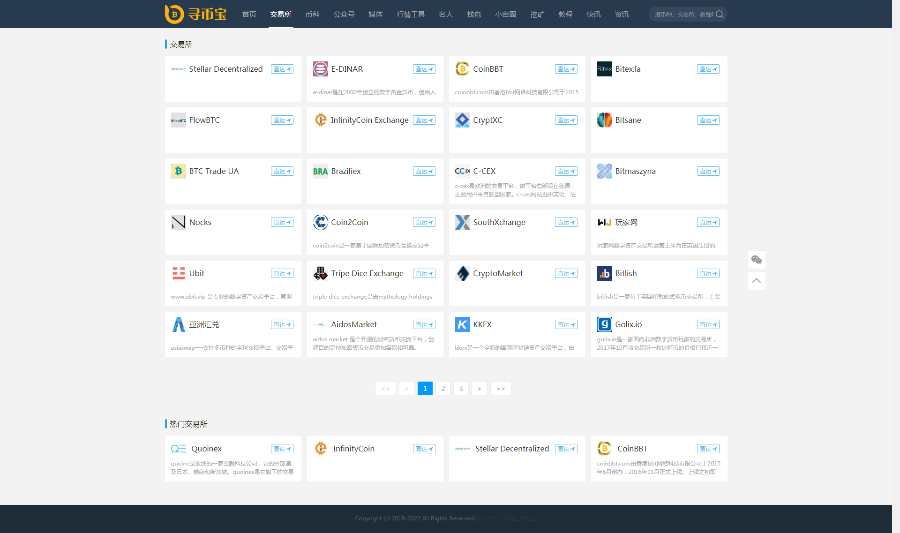
Task: Click the scroll-to-top arrow icon
Action: click(757, 281)
